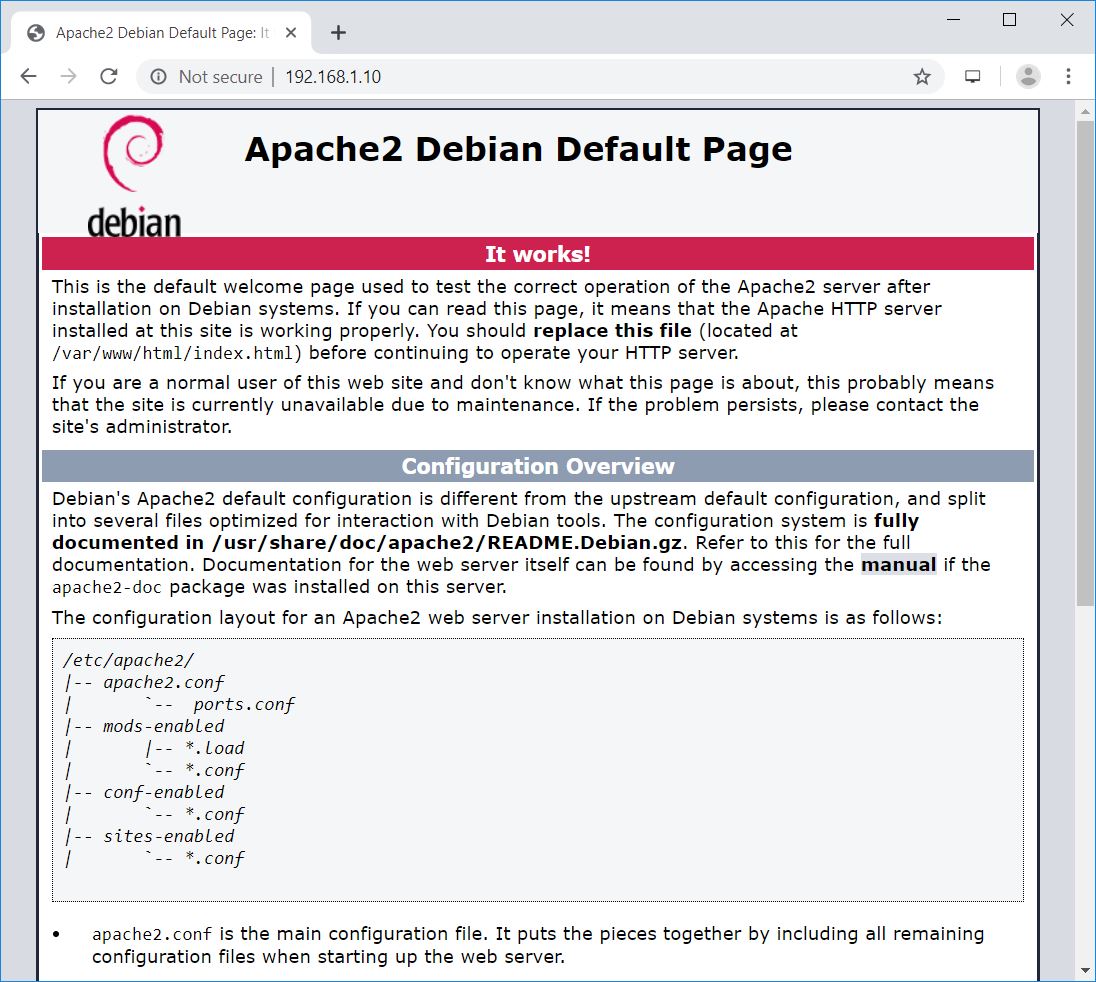Viewport: 1096px width, 982px height.
Task: Close the Apache2 Debian Default Page tab
Action: (291, 33)
